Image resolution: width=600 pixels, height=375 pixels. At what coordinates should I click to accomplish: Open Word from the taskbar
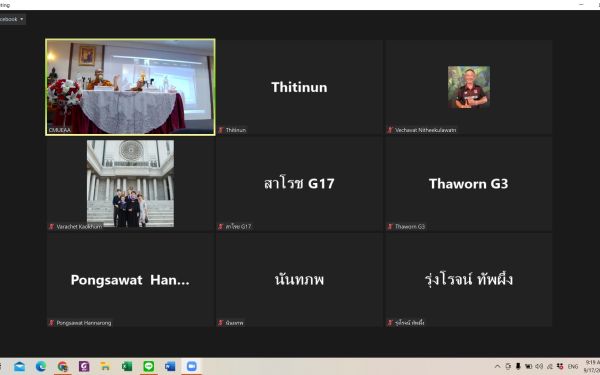(170, 367)
